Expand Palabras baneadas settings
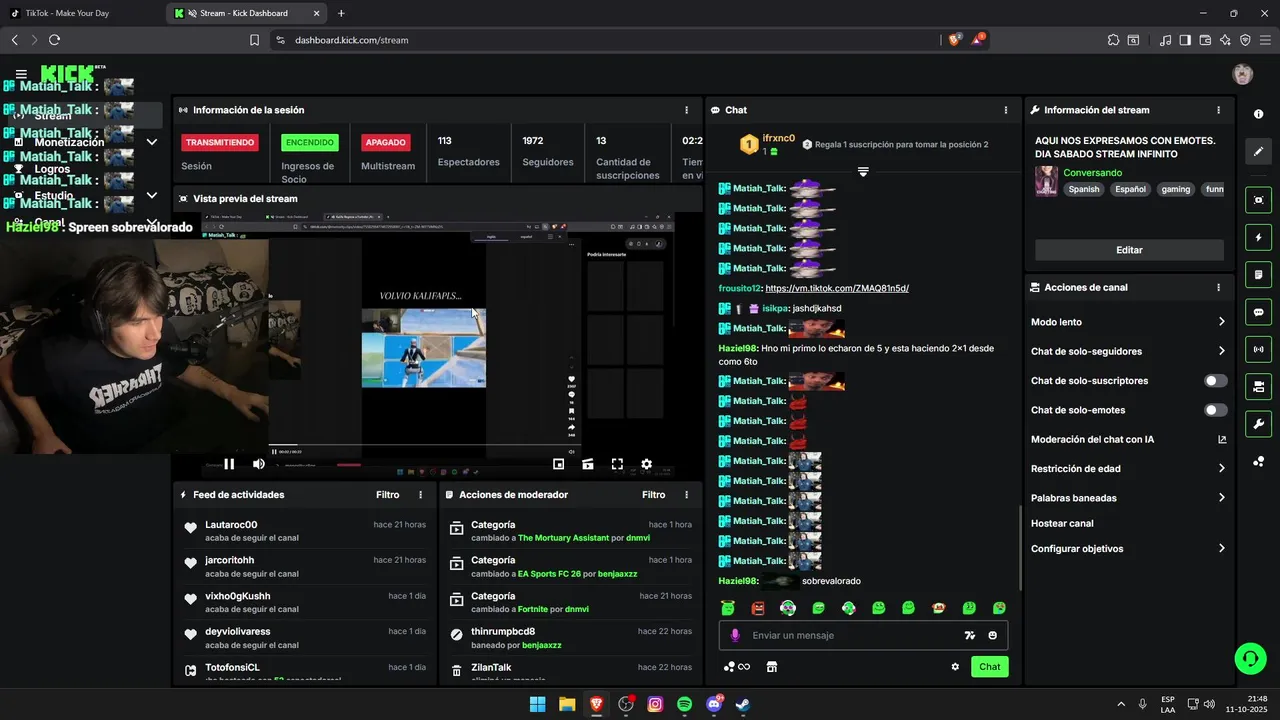Screen dimensions: 1280x720 1128,498
